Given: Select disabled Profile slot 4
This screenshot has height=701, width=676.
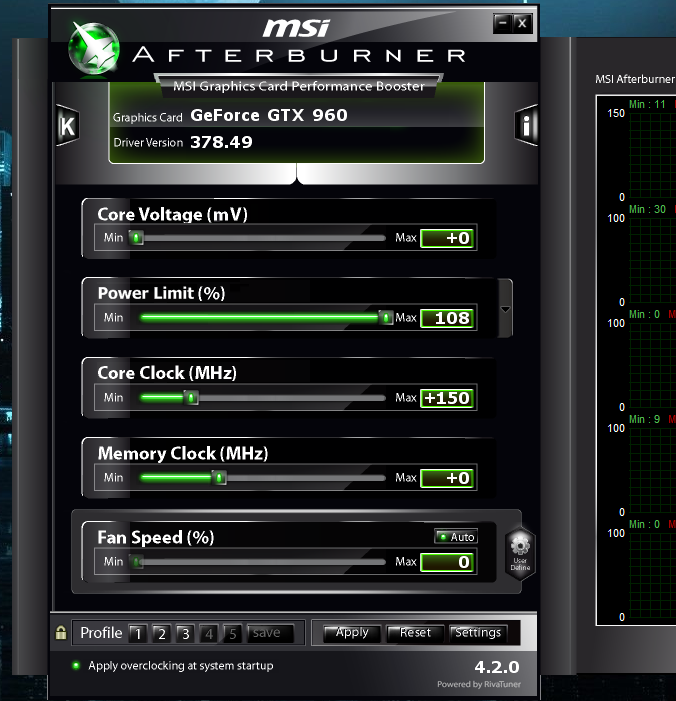Looking at the screenshot, I should (x=209, y=633).
